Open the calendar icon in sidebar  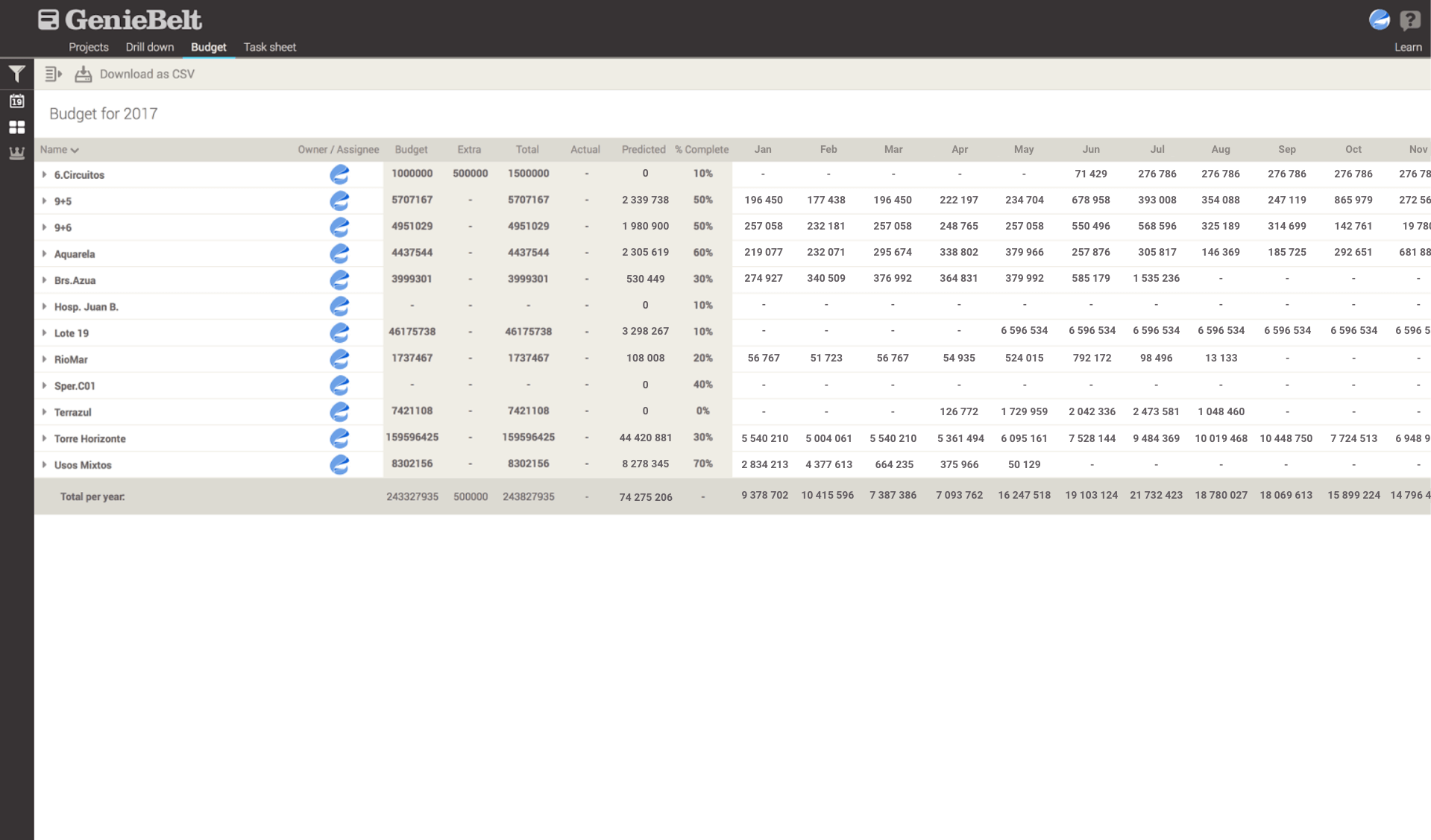pos(16,101)
